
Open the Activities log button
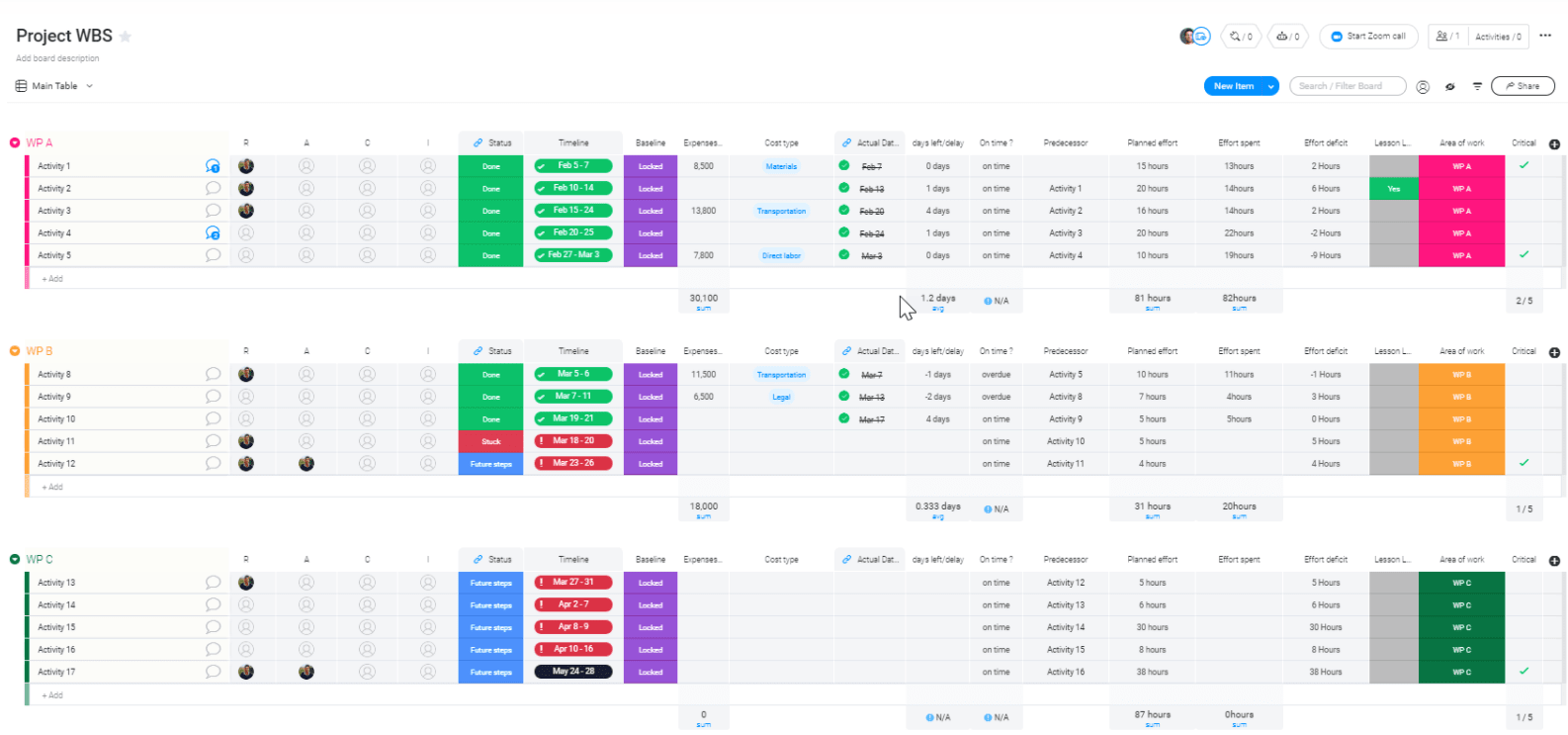(x=1499, y=37)
